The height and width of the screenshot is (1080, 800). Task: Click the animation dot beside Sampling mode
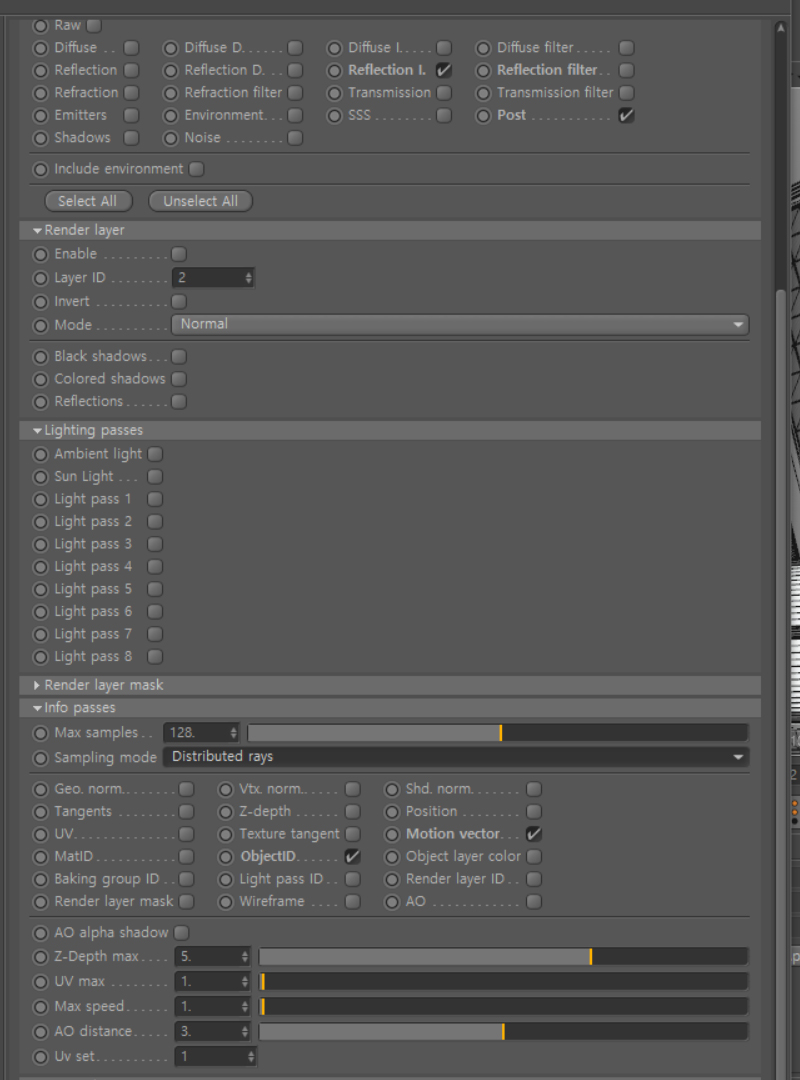(x=41, y=758)
